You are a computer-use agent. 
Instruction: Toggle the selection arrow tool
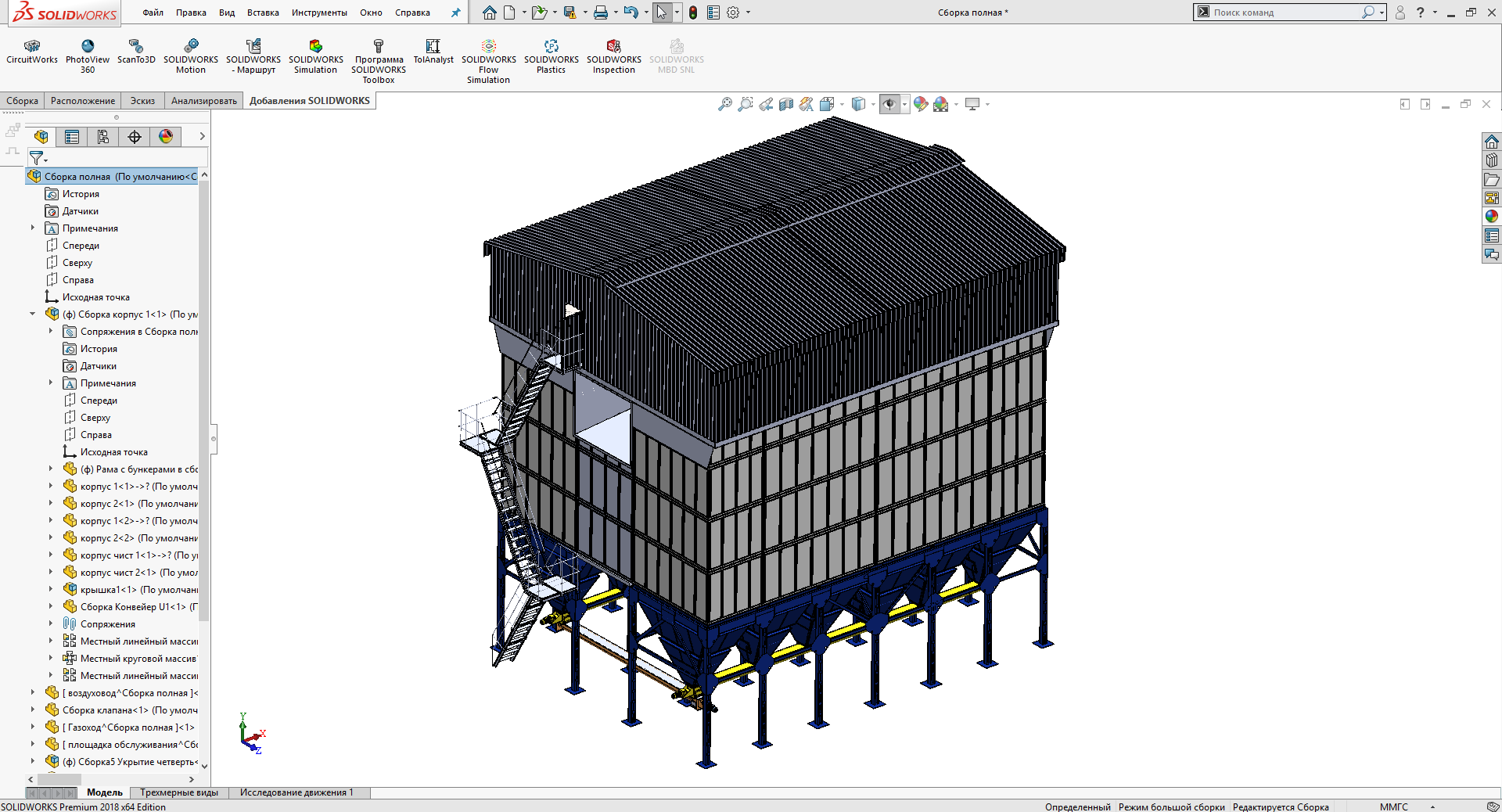pyautogui.click(x=662, y=13)
